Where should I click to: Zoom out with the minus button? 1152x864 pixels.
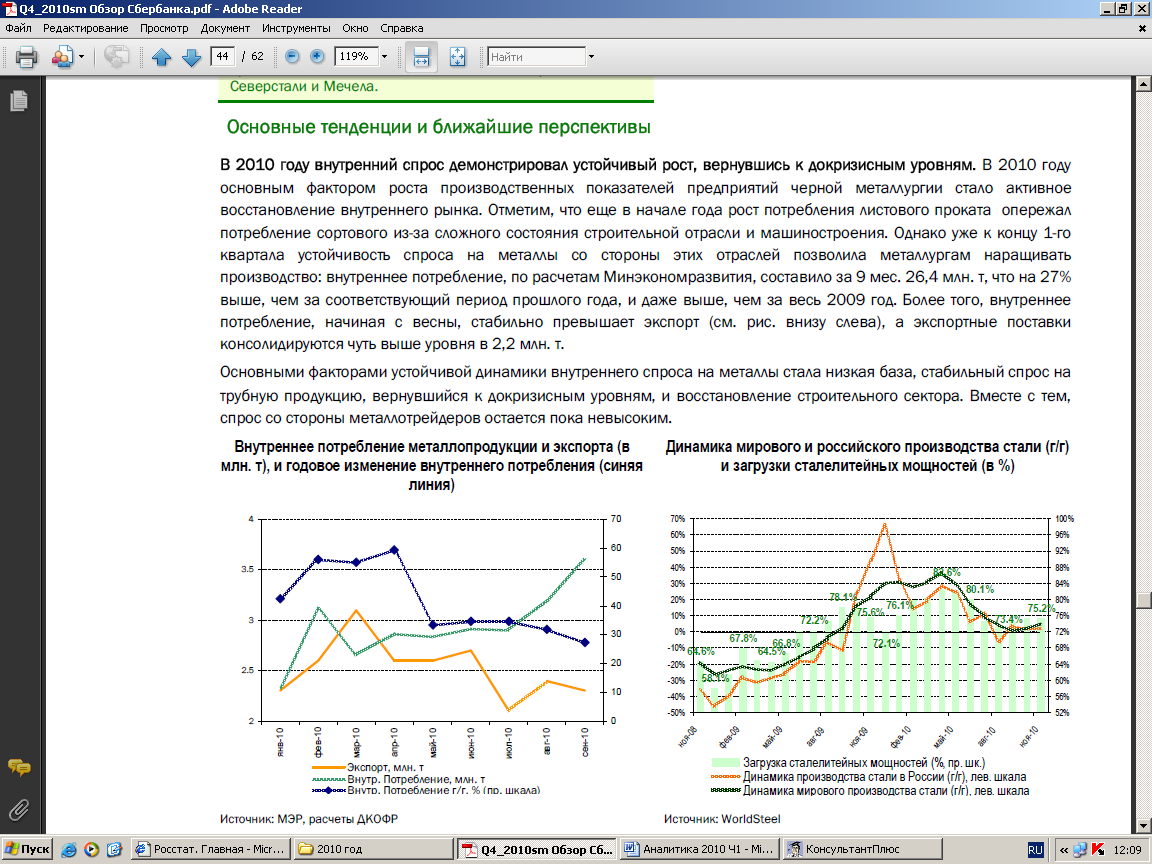coord(292,57)
